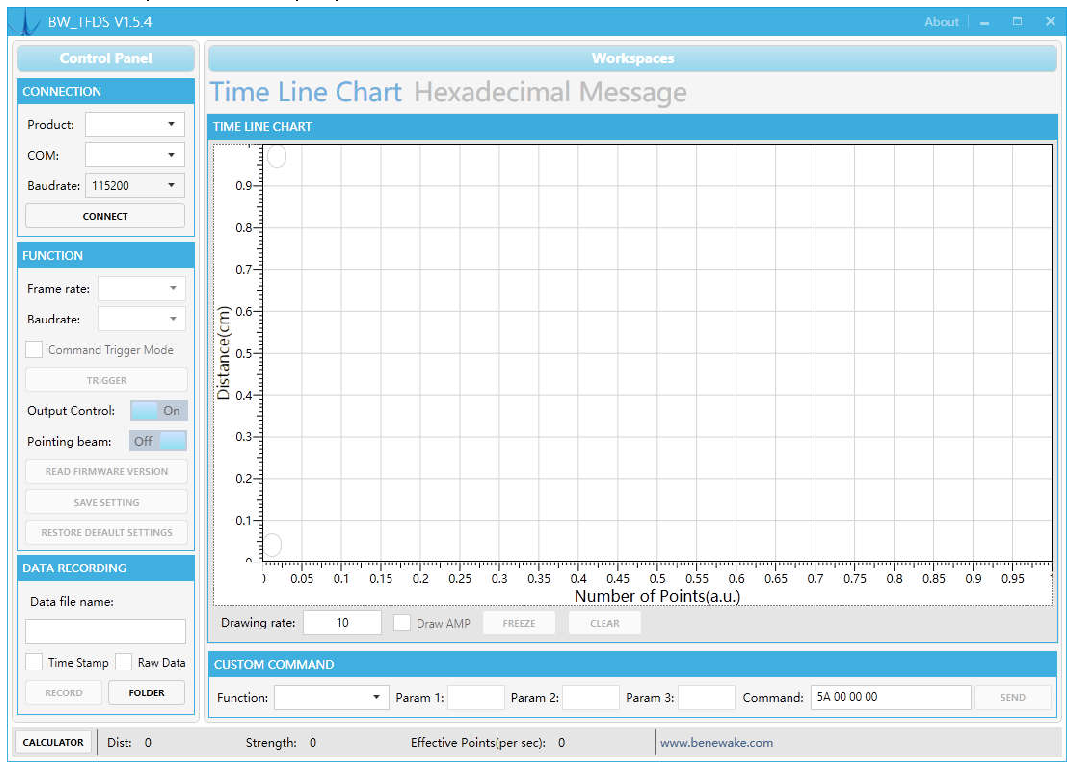
Task: Open the connection Baudrate 115200 dropdown
Action: pyautogui.click(x=135, y=186)
